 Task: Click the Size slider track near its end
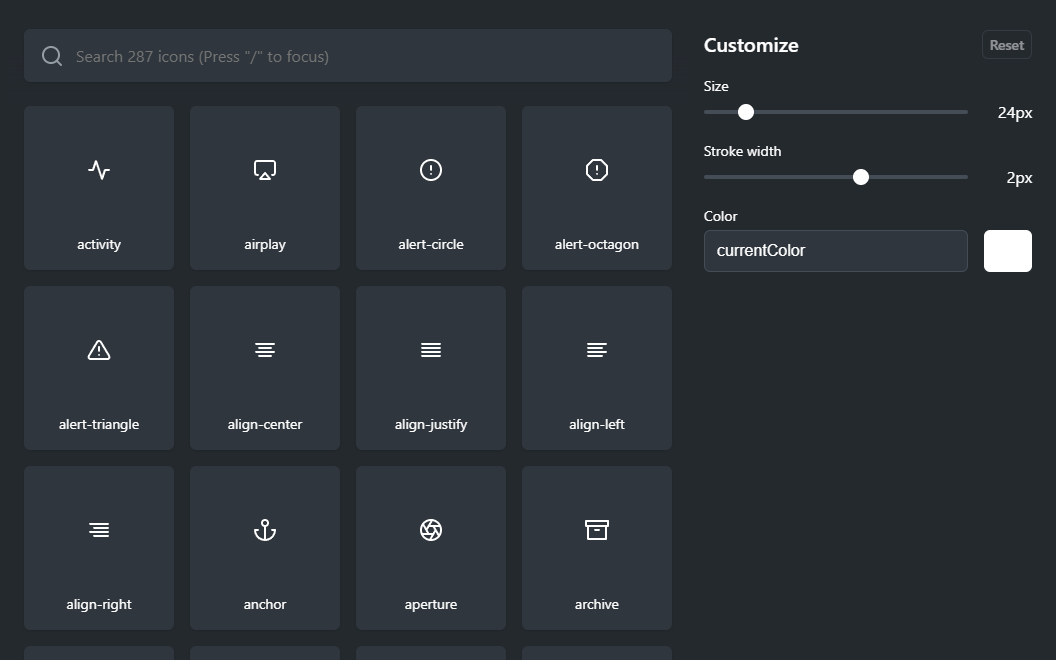click(x=955, y=112)
